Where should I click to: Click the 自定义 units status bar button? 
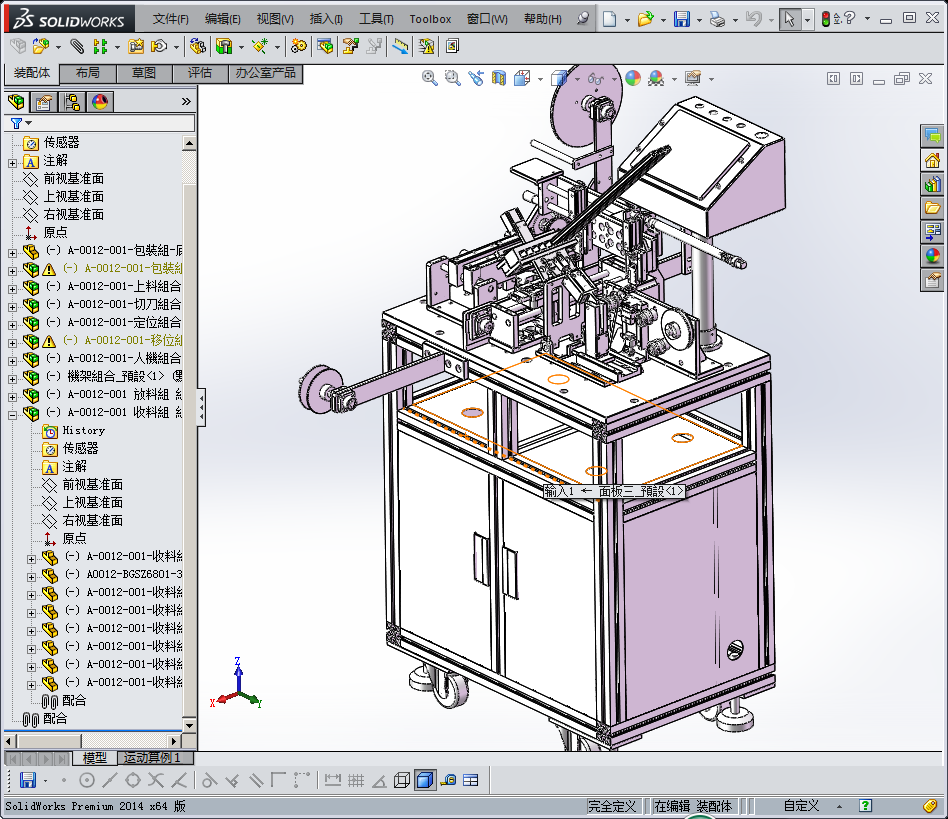800,806
